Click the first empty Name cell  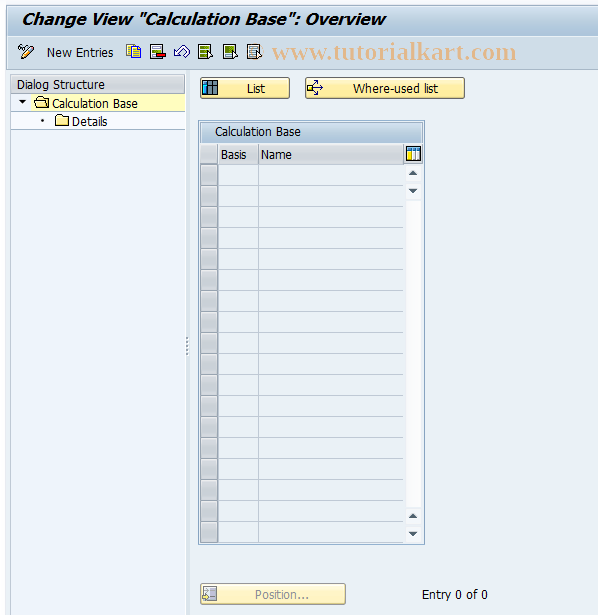[x=331, y=175]
